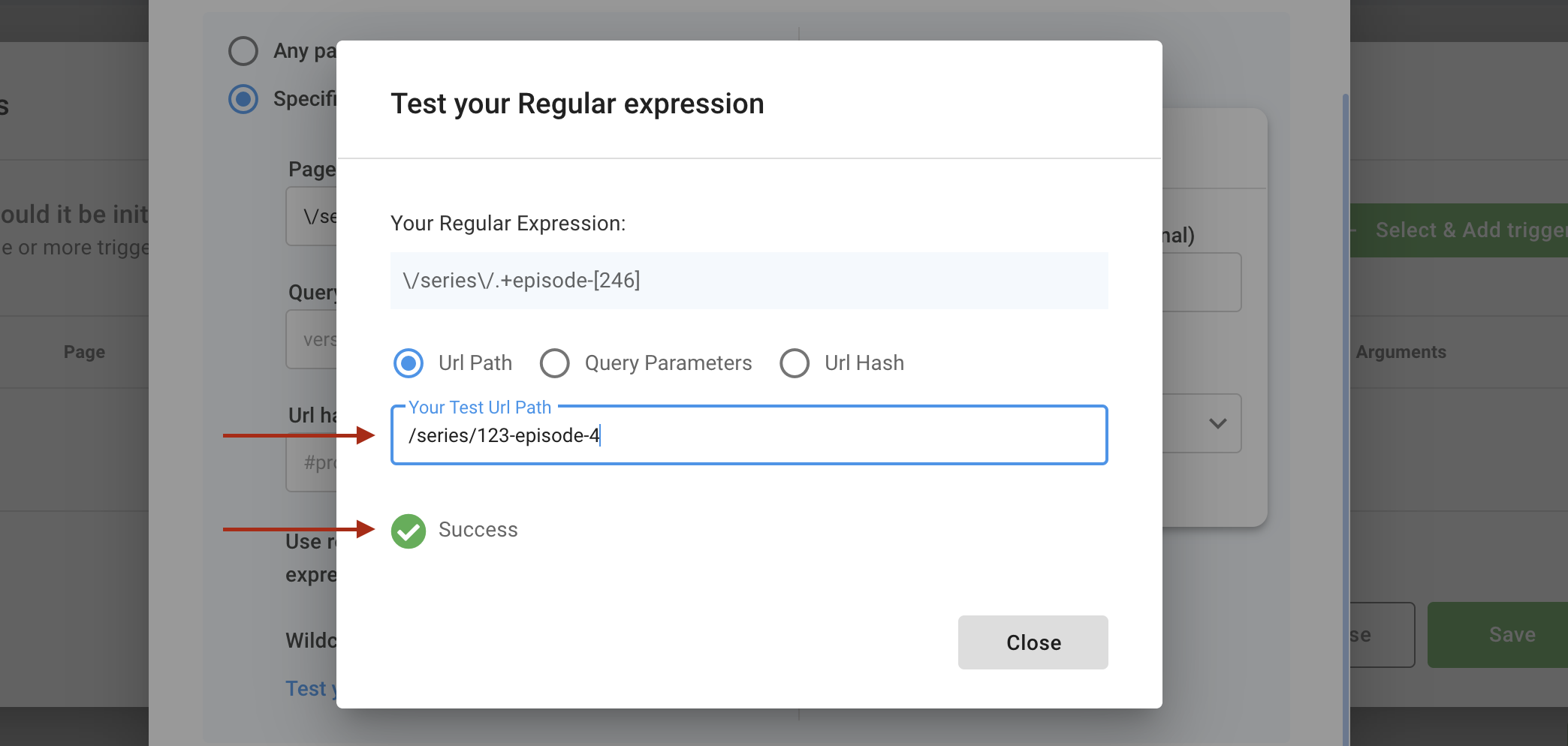Close the regular expression test dialog
The width and height of the screenshot is (1568, 746).
coord(1033,642)
